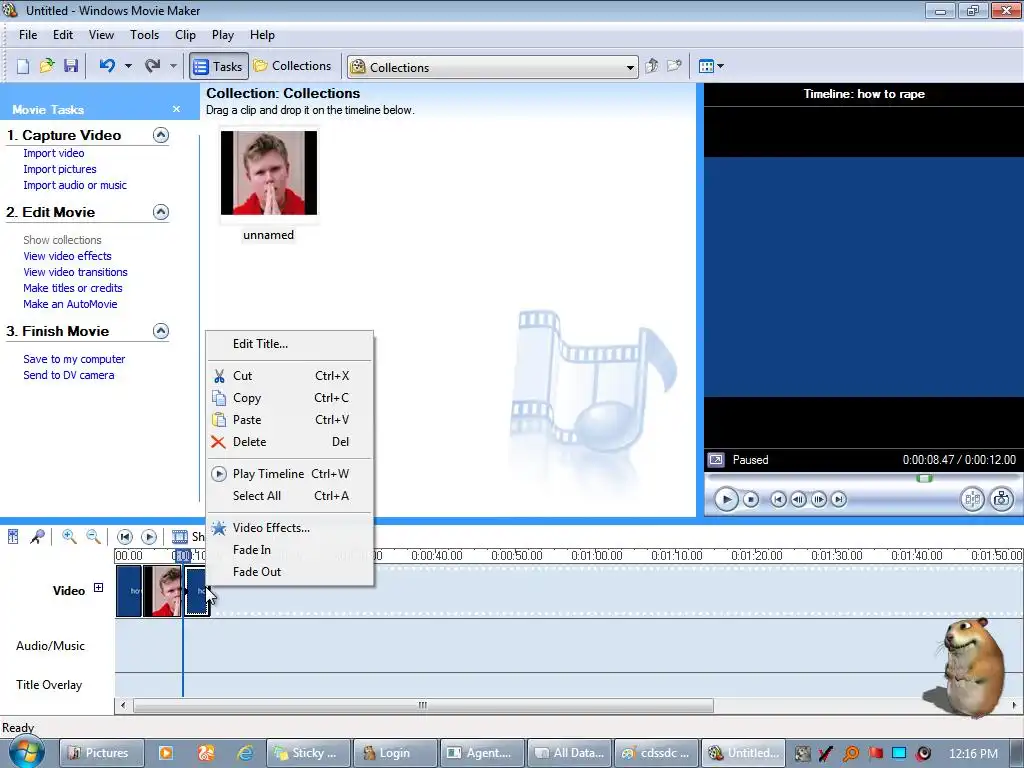The width and height of the screenshot is (1024, 768).
Task: Close the Movie Tasks pane
Action: (x=176, y=109)
